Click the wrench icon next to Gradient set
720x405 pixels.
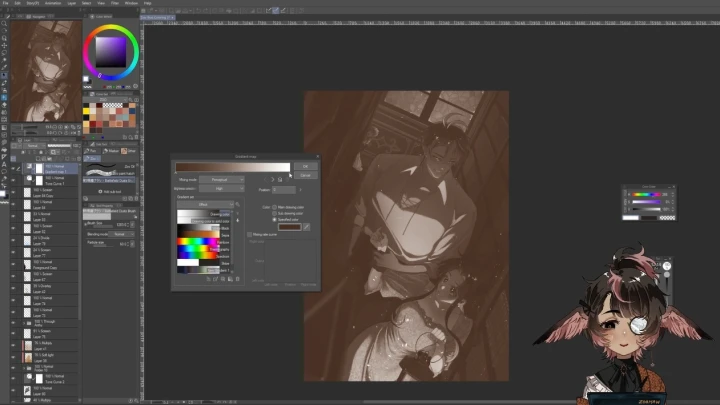click(237, 204)
